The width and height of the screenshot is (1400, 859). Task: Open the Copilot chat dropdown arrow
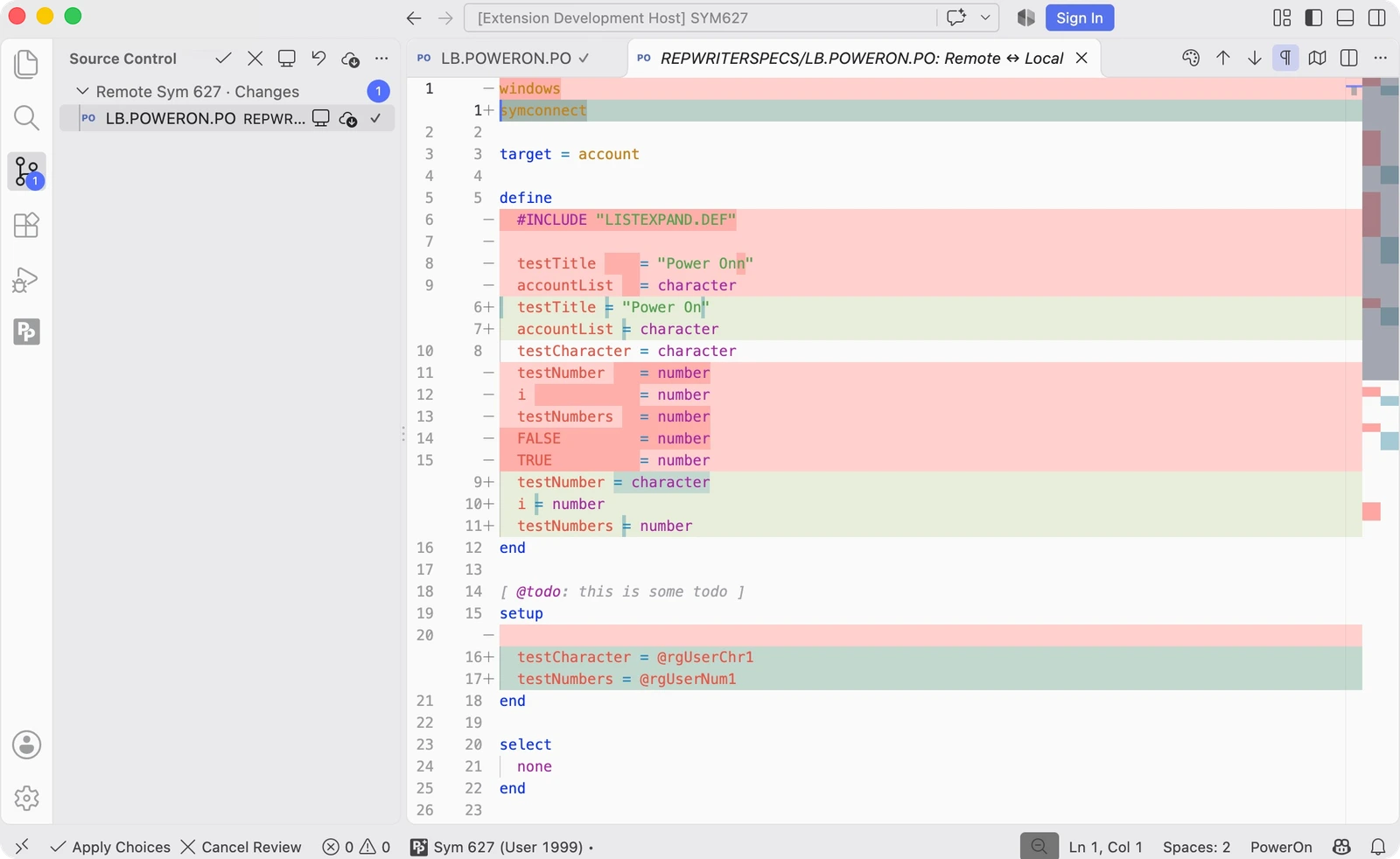[985, 17]
